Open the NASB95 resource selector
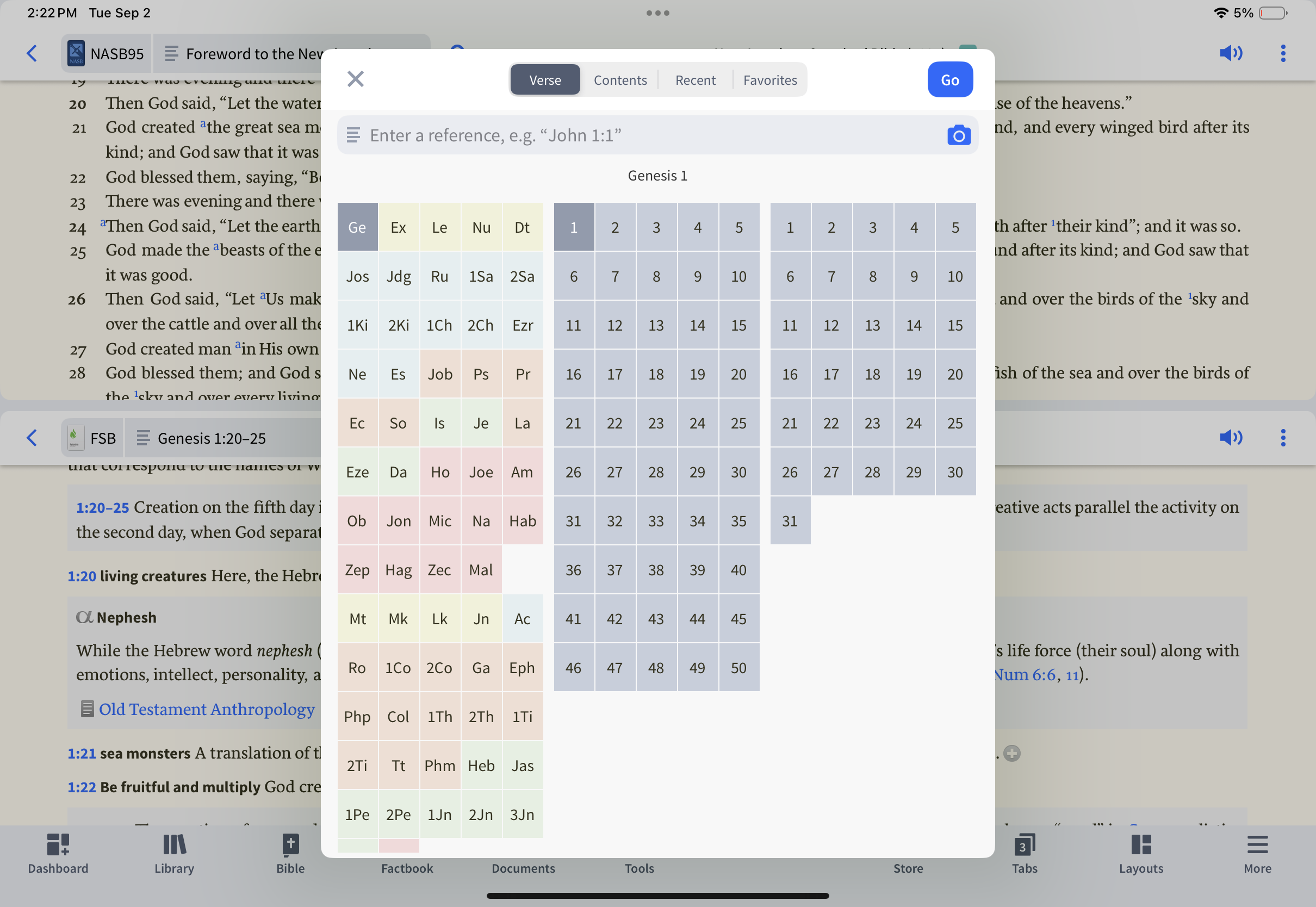1316x907 pixels. tap(106, 53)
